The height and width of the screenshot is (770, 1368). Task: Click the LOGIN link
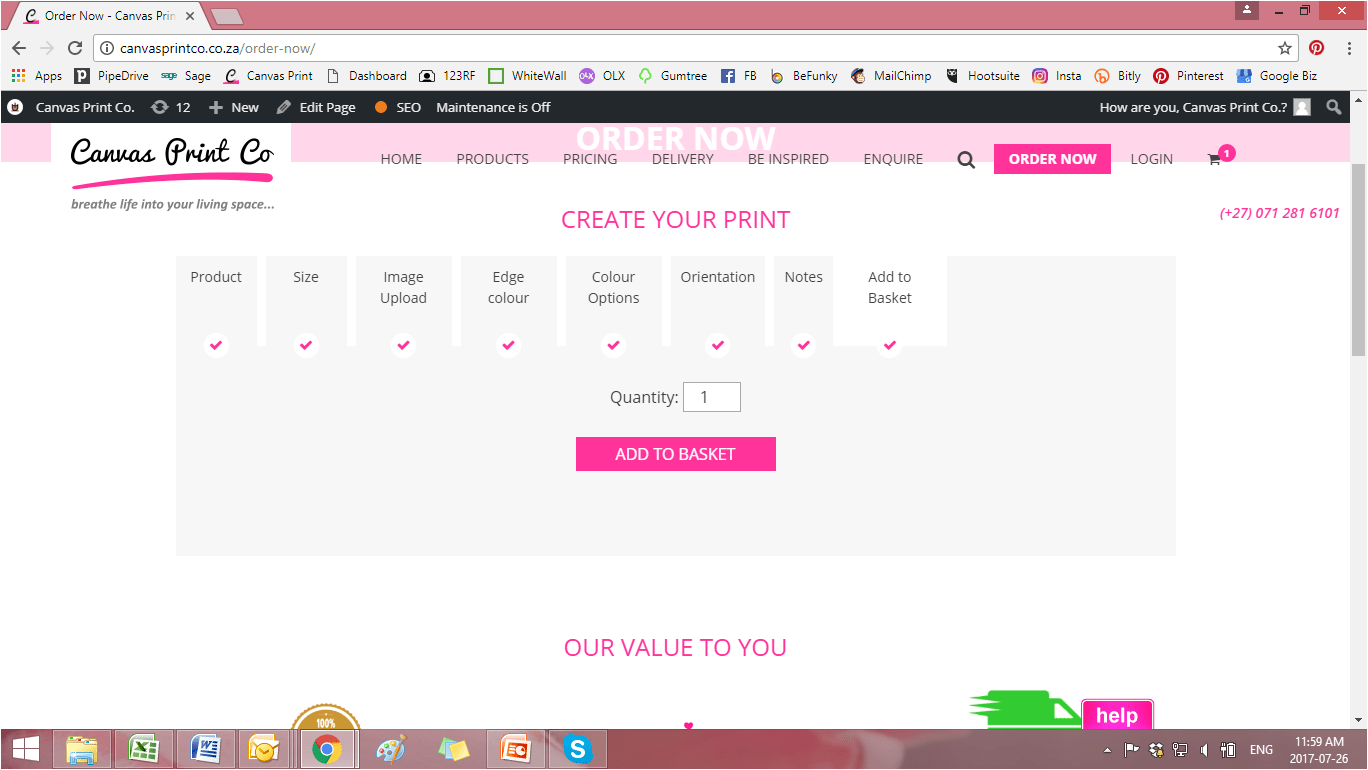click(x=1152, y=159)
